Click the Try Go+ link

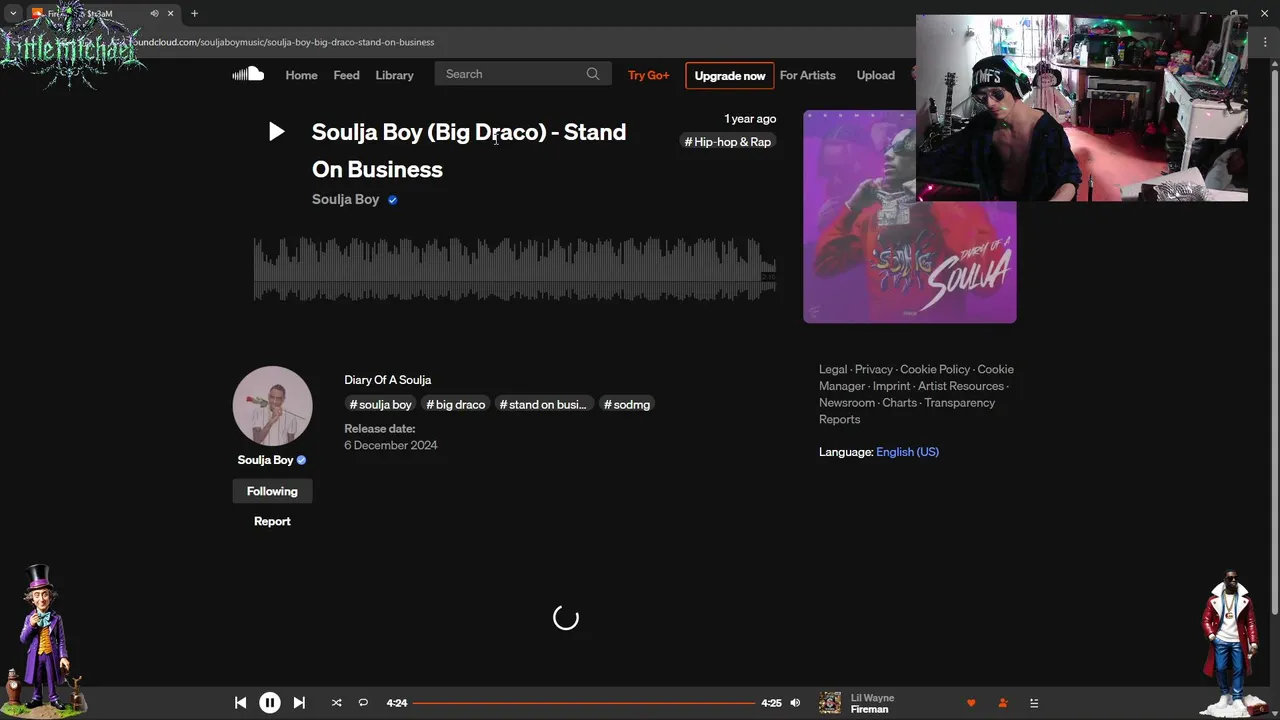[x=648, y=75]
